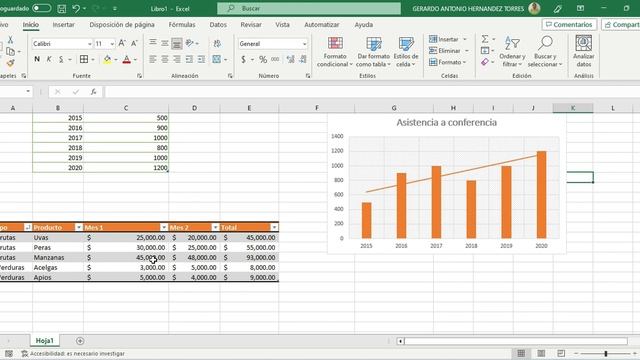Screen dimensions: 640x360
Task: Toggle the AutoSave switch
Action: (42, 8)
